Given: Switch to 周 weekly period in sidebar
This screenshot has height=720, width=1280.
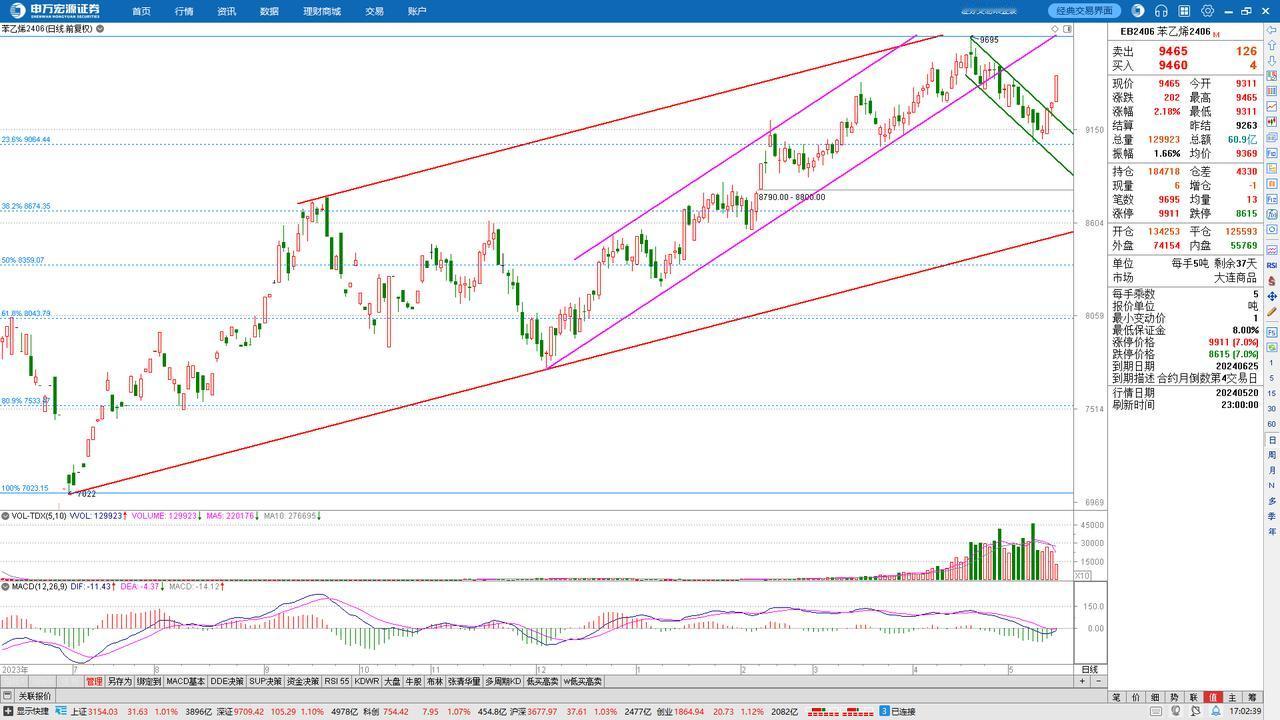Looking at the screenshot, I should pyautogui.click(x=1272, y=455).
